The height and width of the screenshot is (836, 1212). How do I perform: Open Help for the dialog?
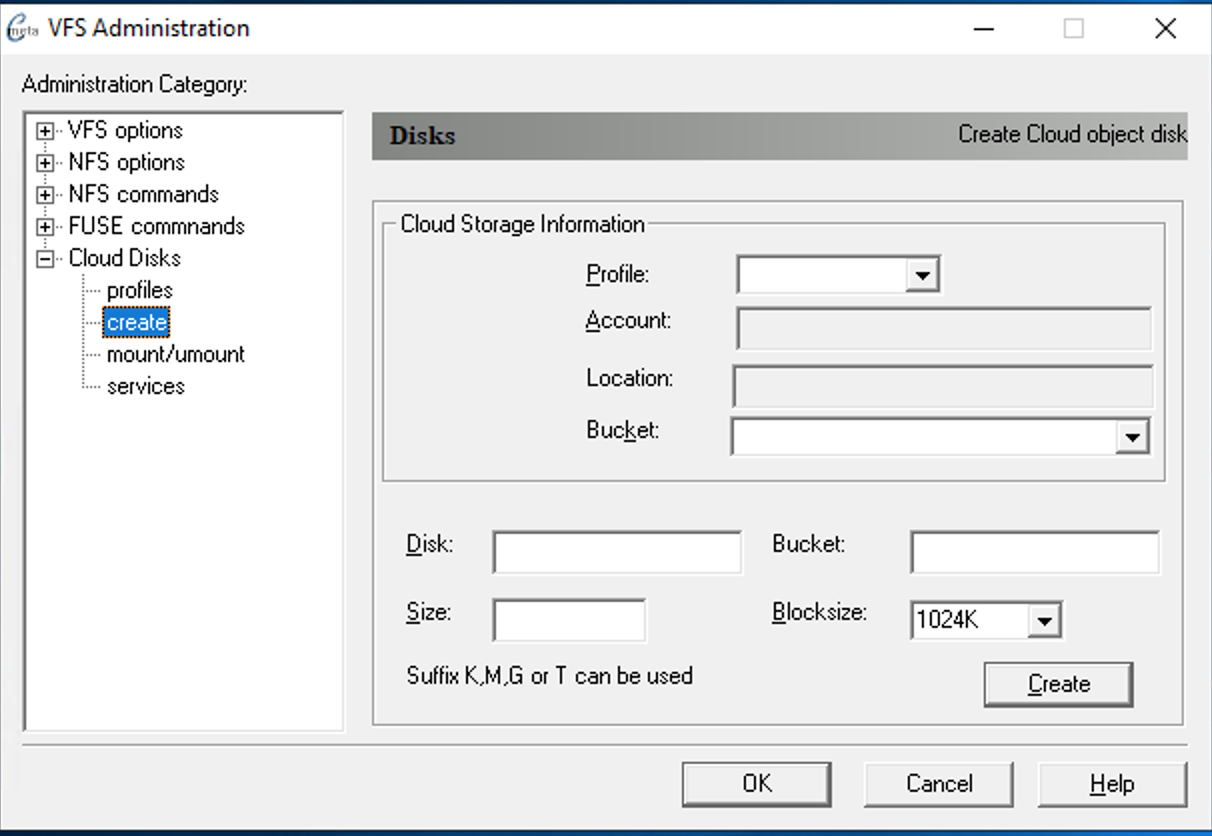pos(1112,784)
